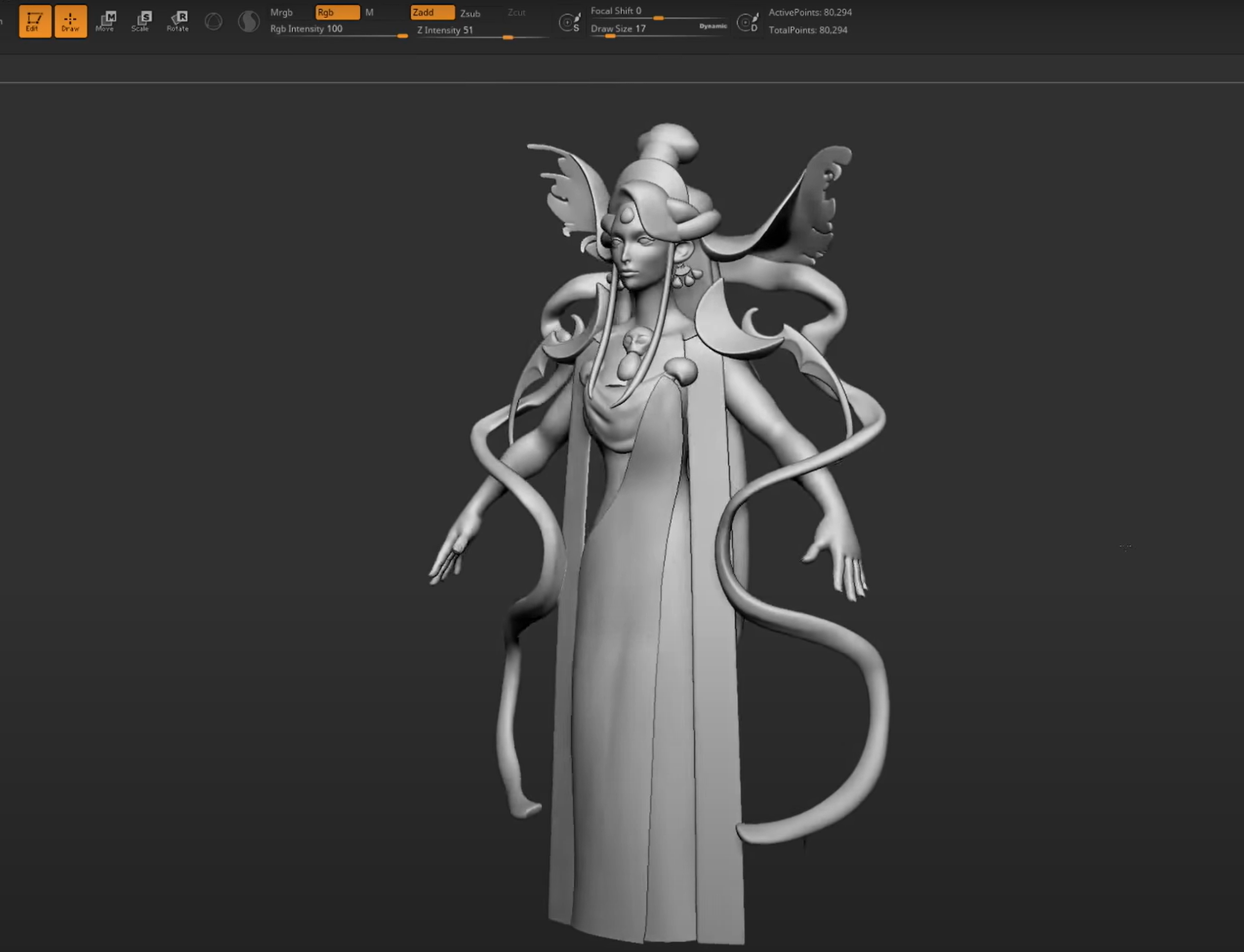The image size is (1244, 952).
Task: Switch to Zsub mode
Action: [x=470, y=13]
